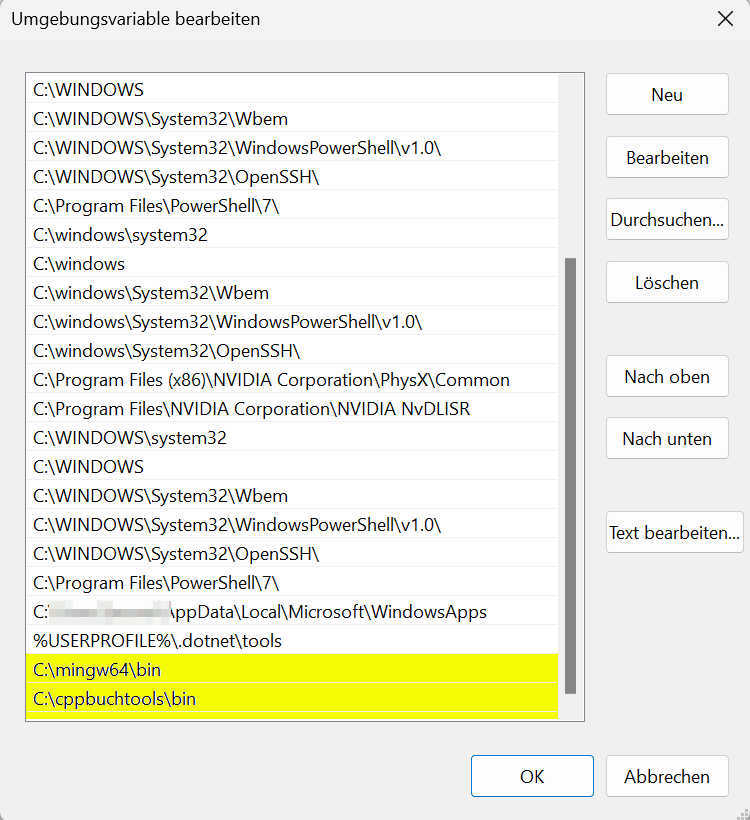The image size is (750, 820).
Task: Select lowercase C:\windows\System32\OpenSSH\ entry
Action: point(166,351)
